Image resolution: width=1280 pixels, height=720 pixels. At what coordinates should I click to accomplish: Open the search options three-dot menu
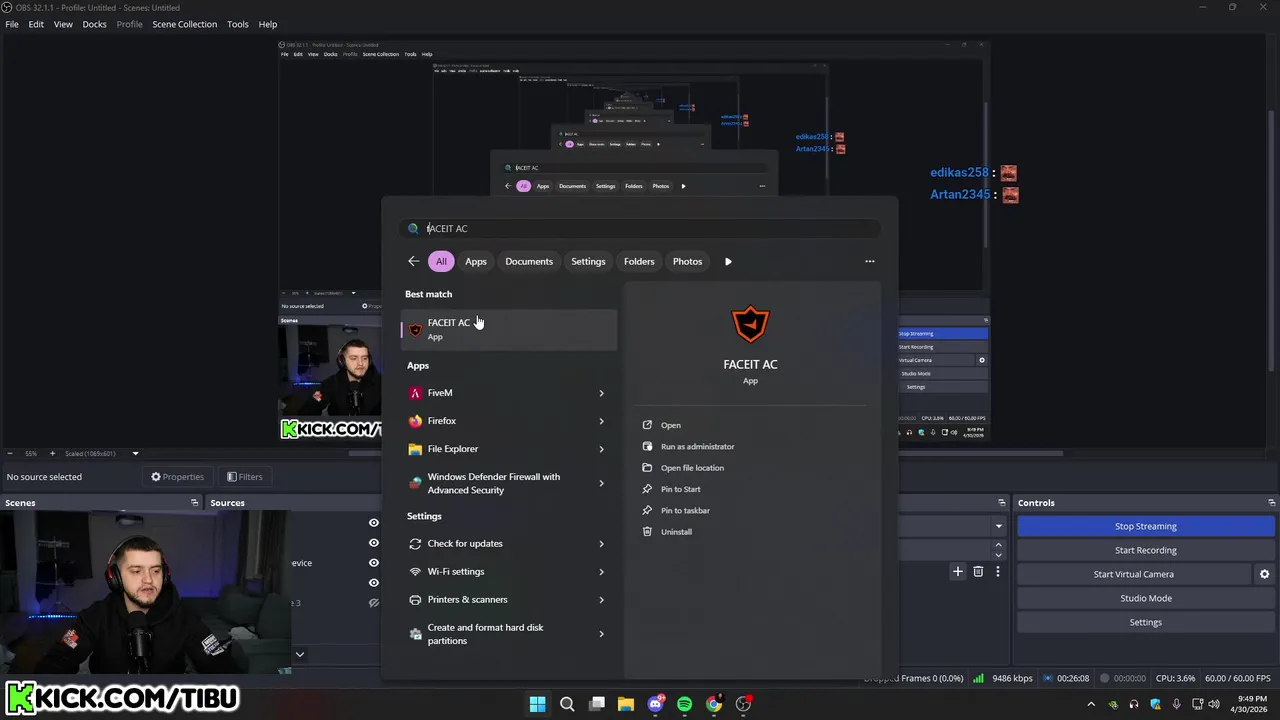[x=870, y=261]
